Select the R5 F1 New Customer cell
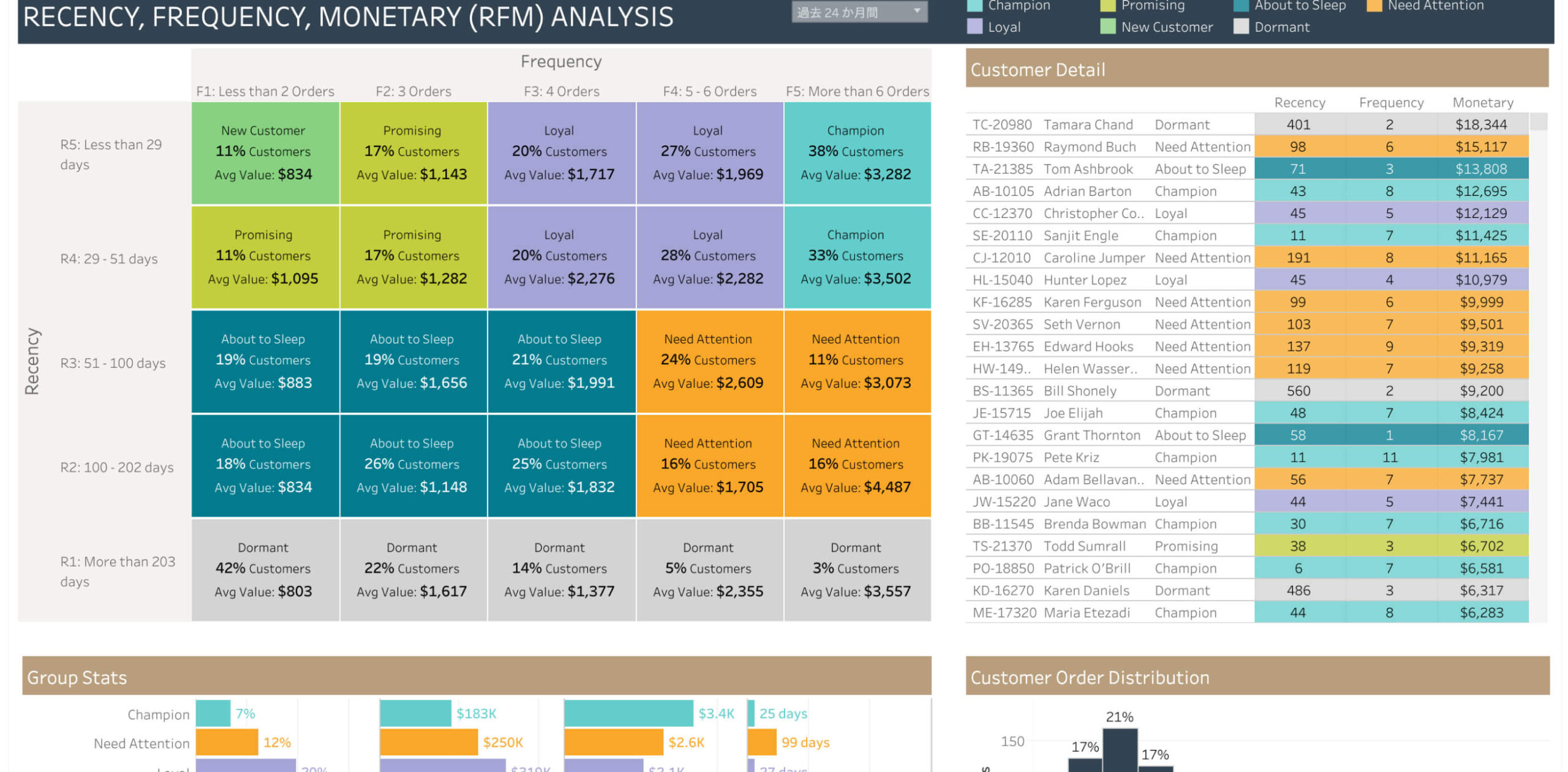Screen dimensions: 1568x772 265,153
